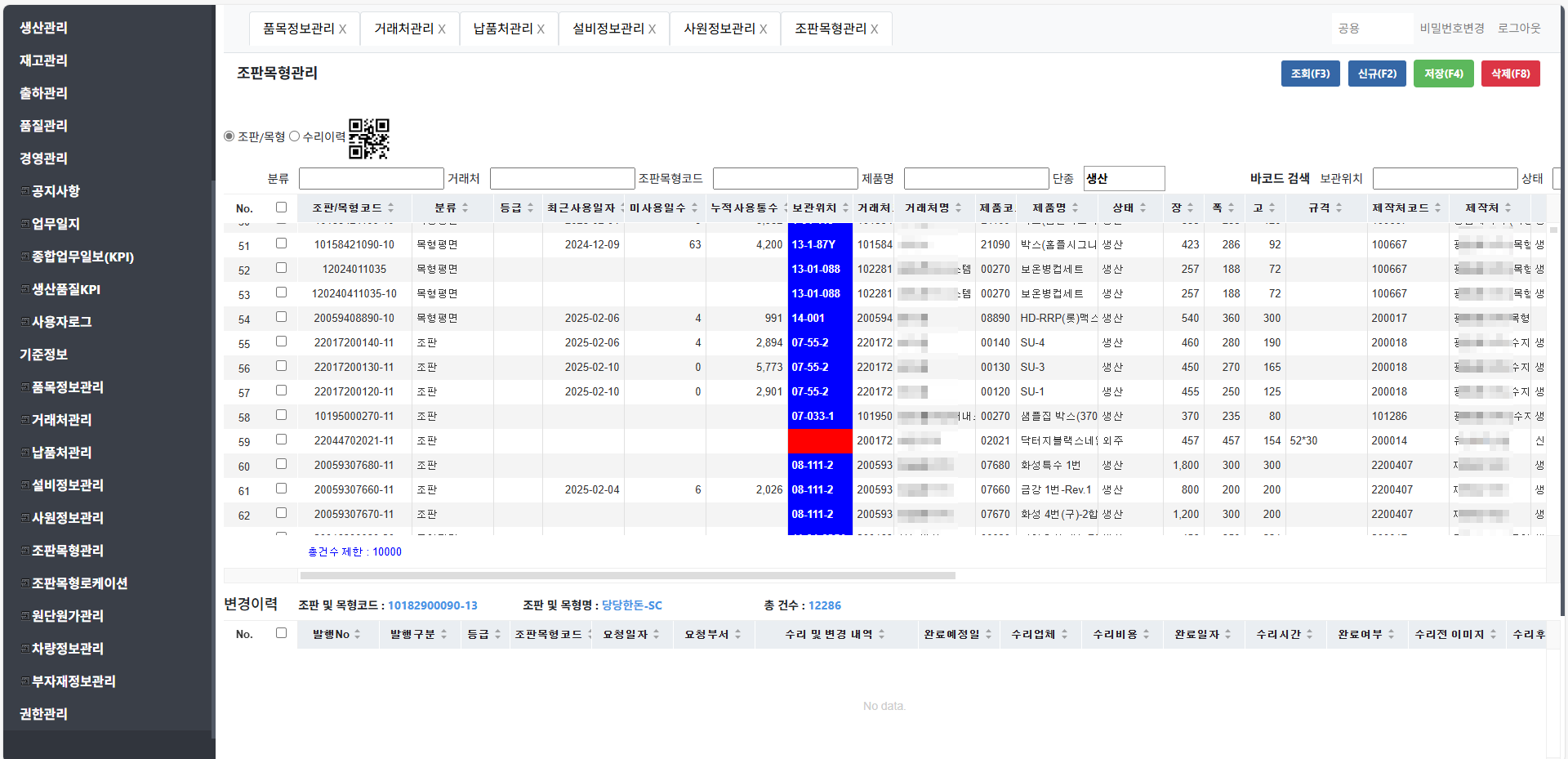Close the 거래처관리 tab with its X

click(x=442, y=29)
